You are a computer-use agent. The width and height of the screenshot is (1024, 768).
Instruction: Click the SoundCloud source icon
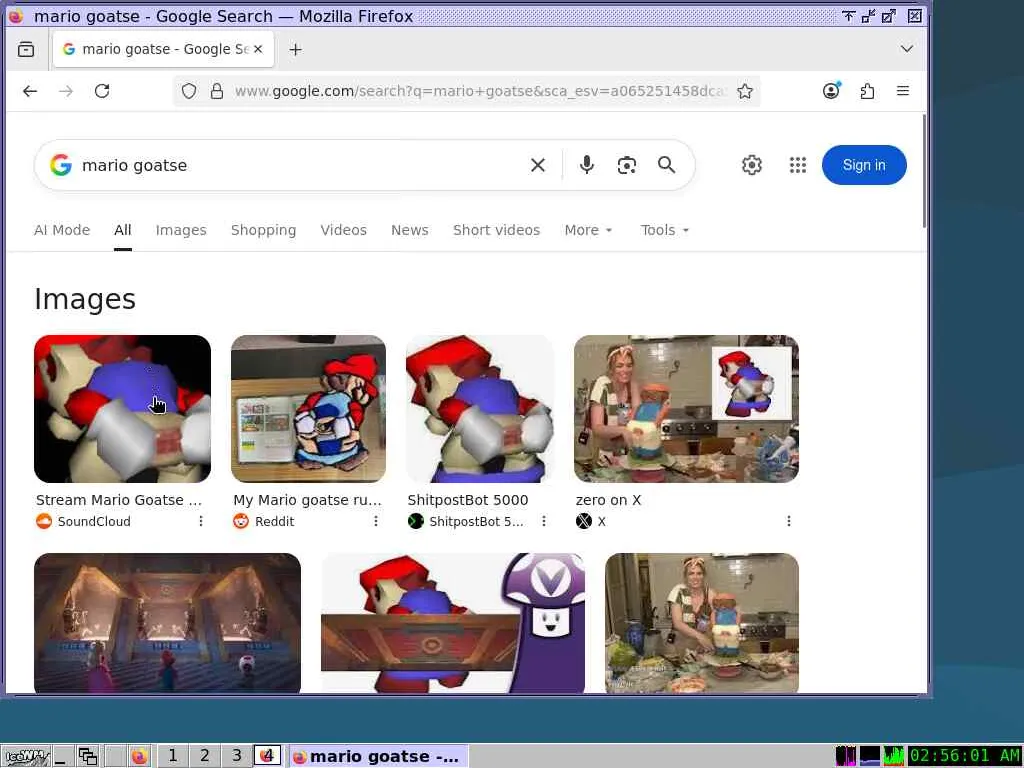(44, 521)
